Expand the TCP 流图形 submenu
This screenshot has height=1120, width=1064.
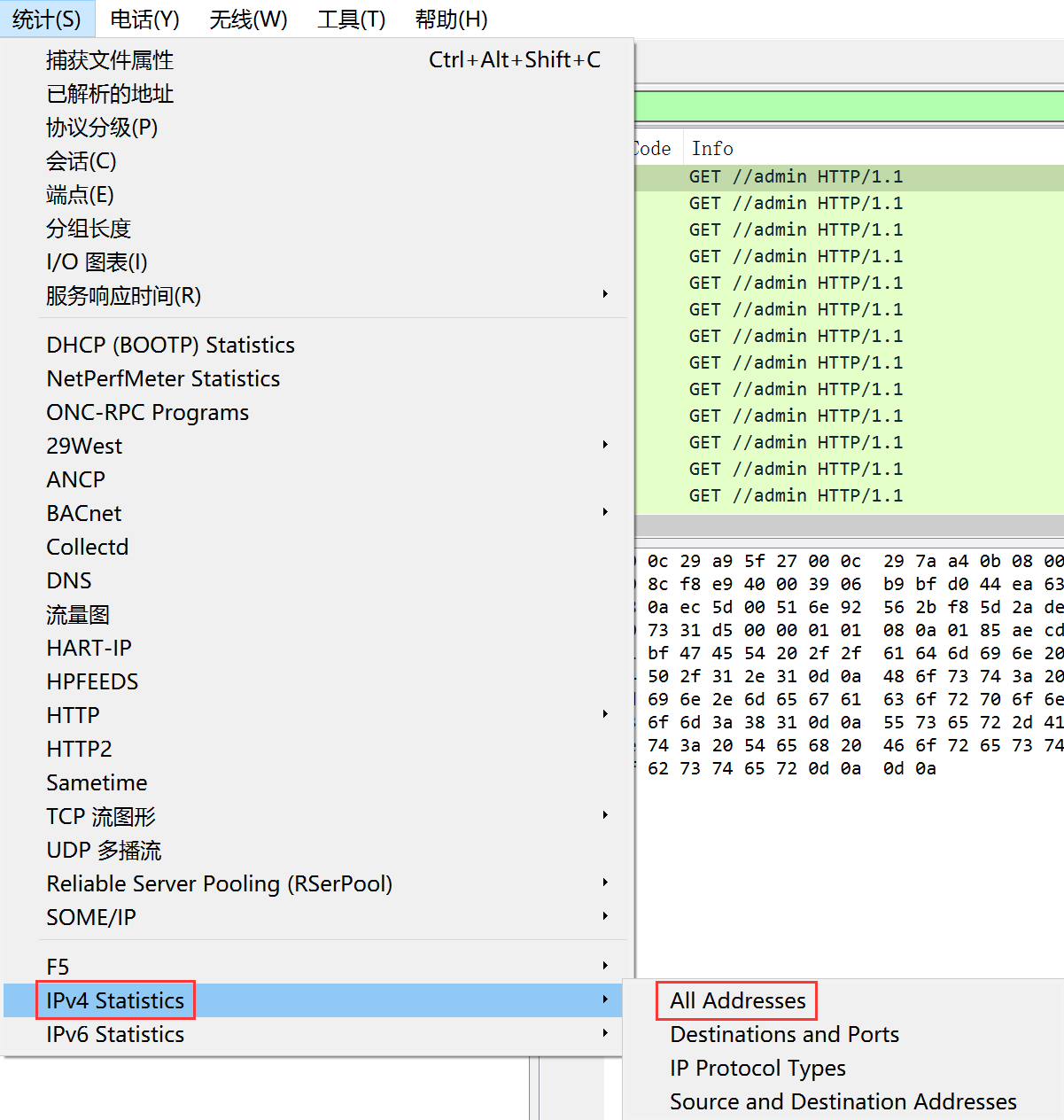pos(101,816)
